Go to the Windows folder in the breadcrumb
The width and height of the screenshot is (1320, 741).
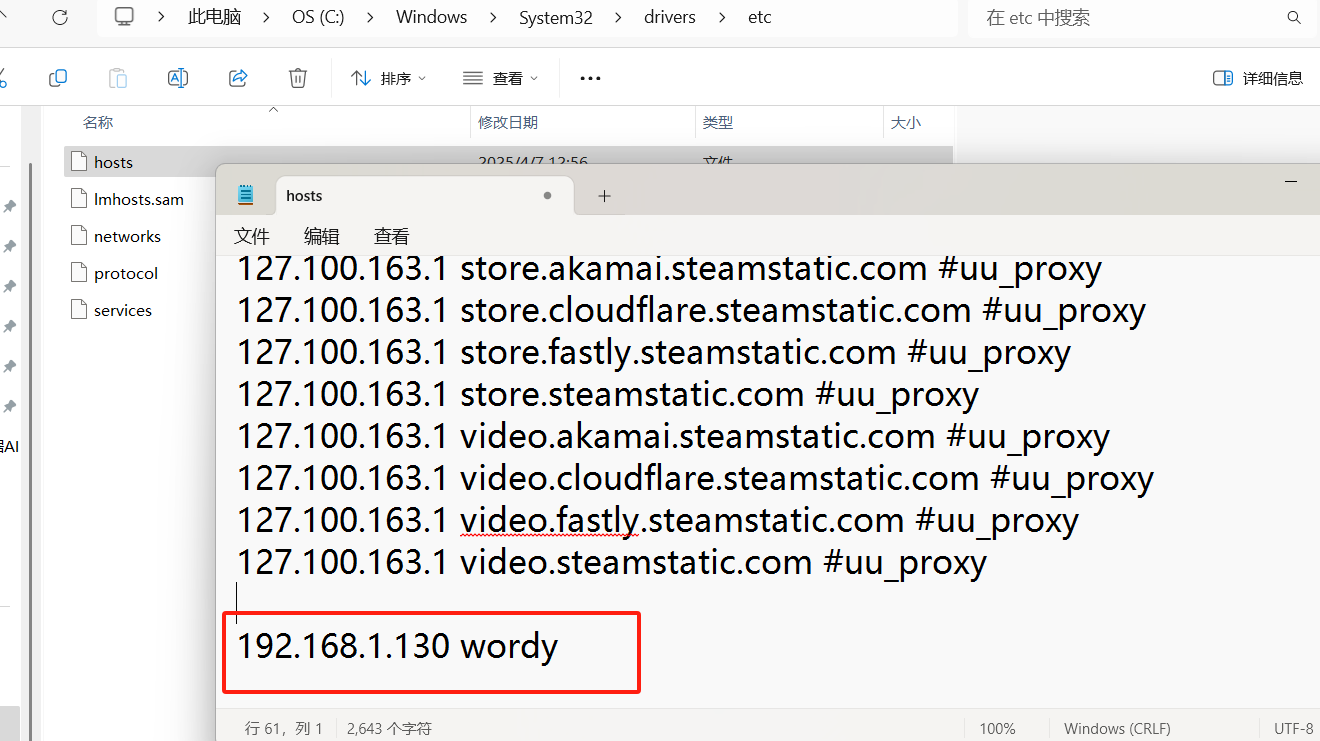[x=432, y=17]
